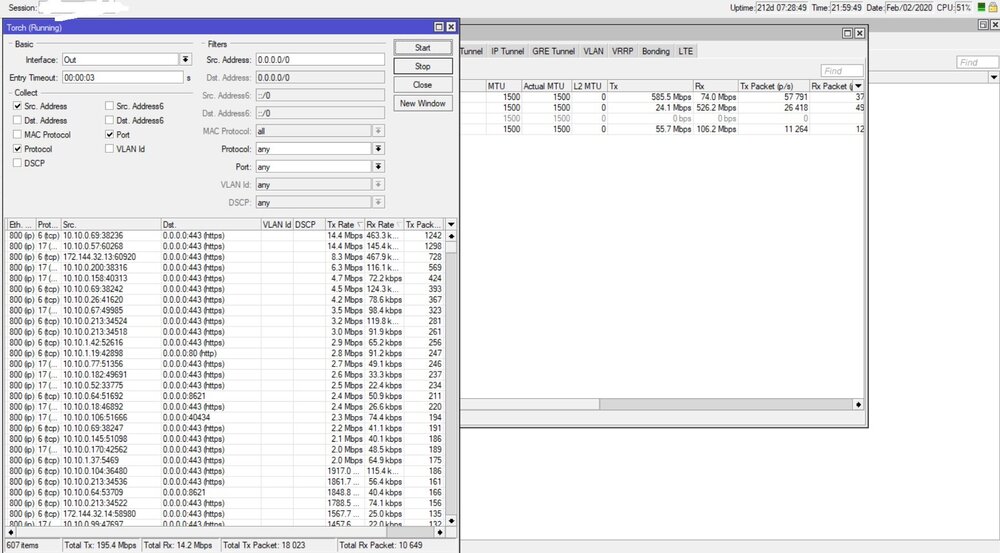Image resolution: width=1000 pixels, height=553 pixels.
Task: Click the Tunnel tab in interface window
Action: (472, 51)
